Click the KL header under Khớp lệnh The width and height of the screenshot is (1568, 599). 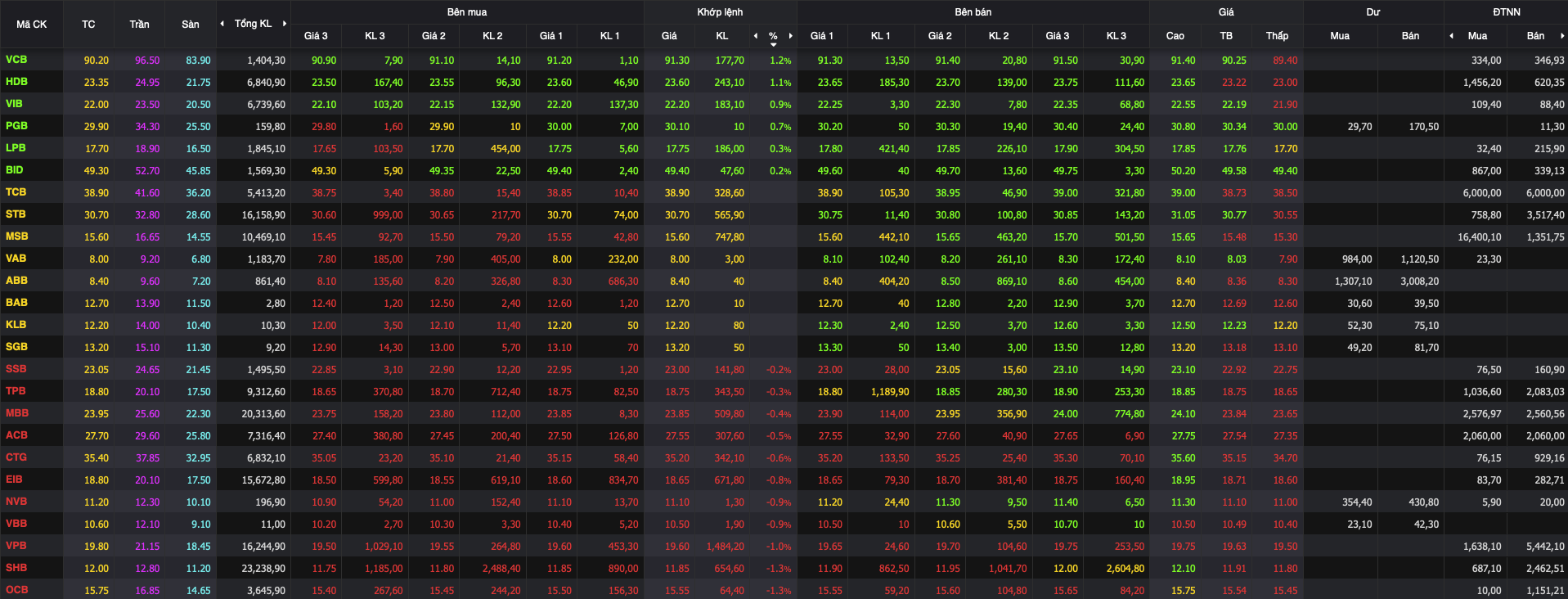coord(721,36)
